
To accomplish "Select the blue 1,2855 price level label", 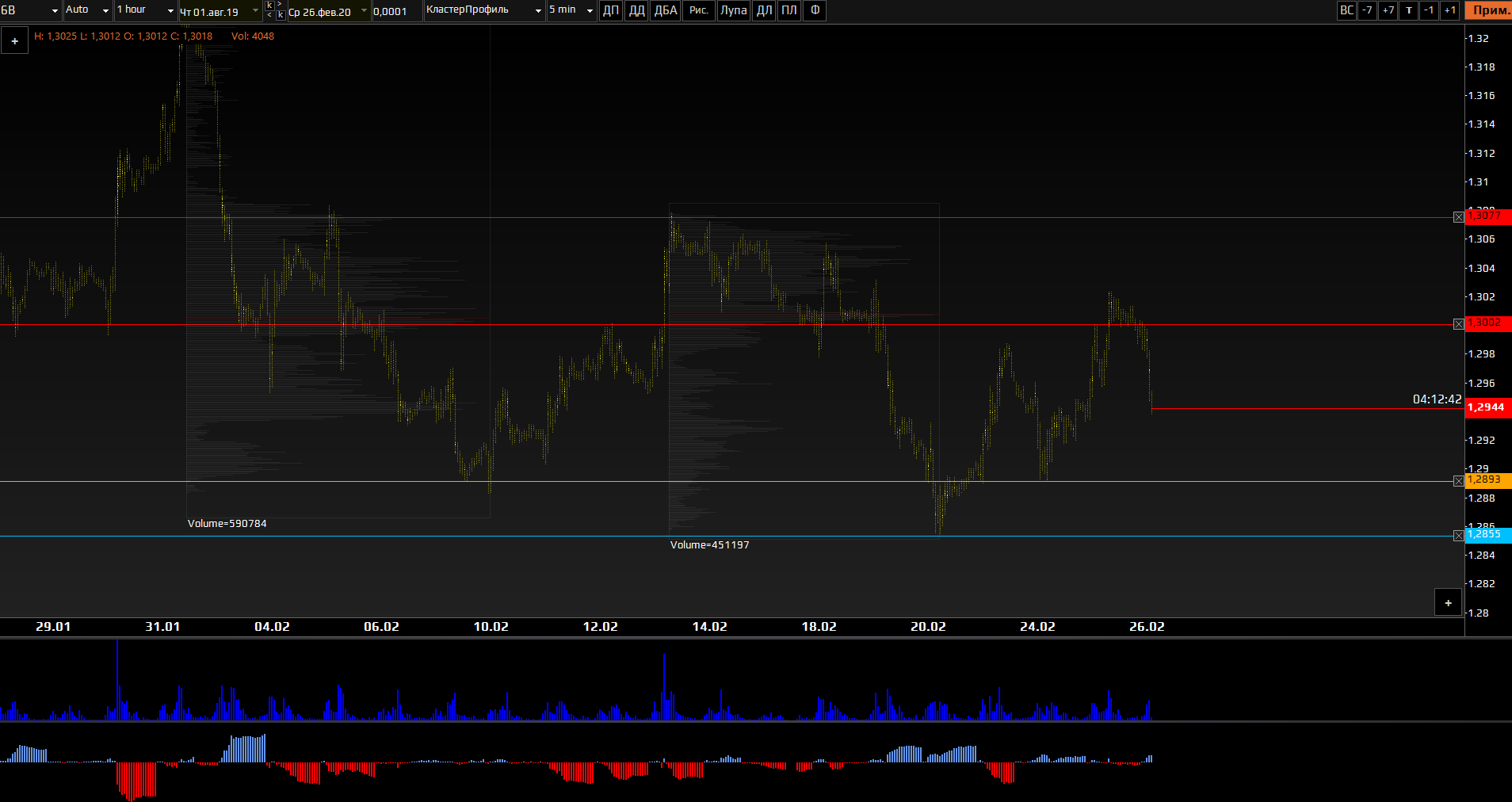I will pyautogui.click(x=1488, y=536).
